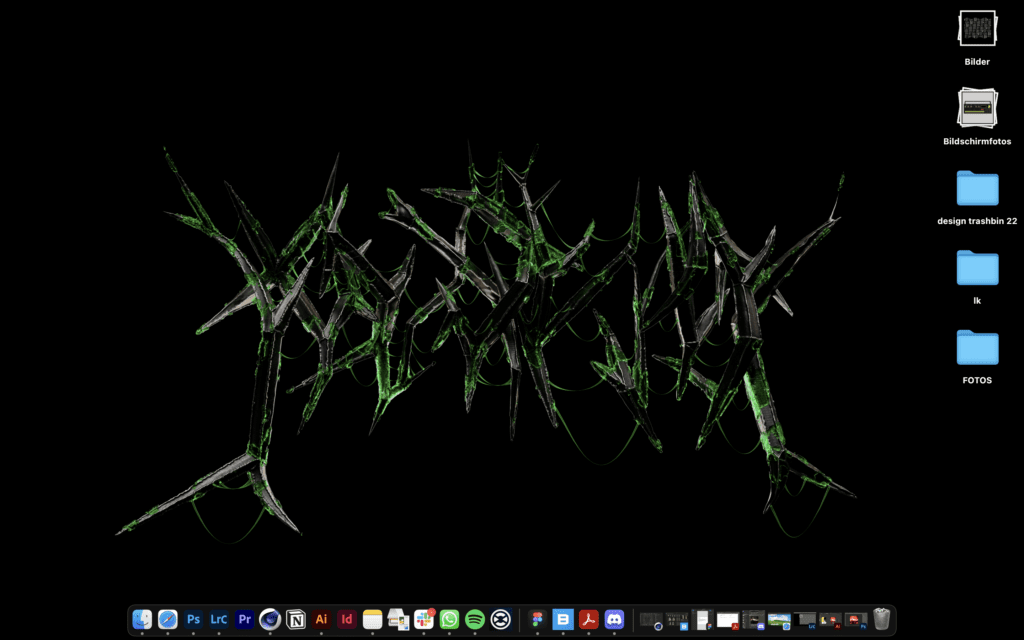Open the Notion app
Viewport: 1024px width, 640px height.
coord(296,620)
